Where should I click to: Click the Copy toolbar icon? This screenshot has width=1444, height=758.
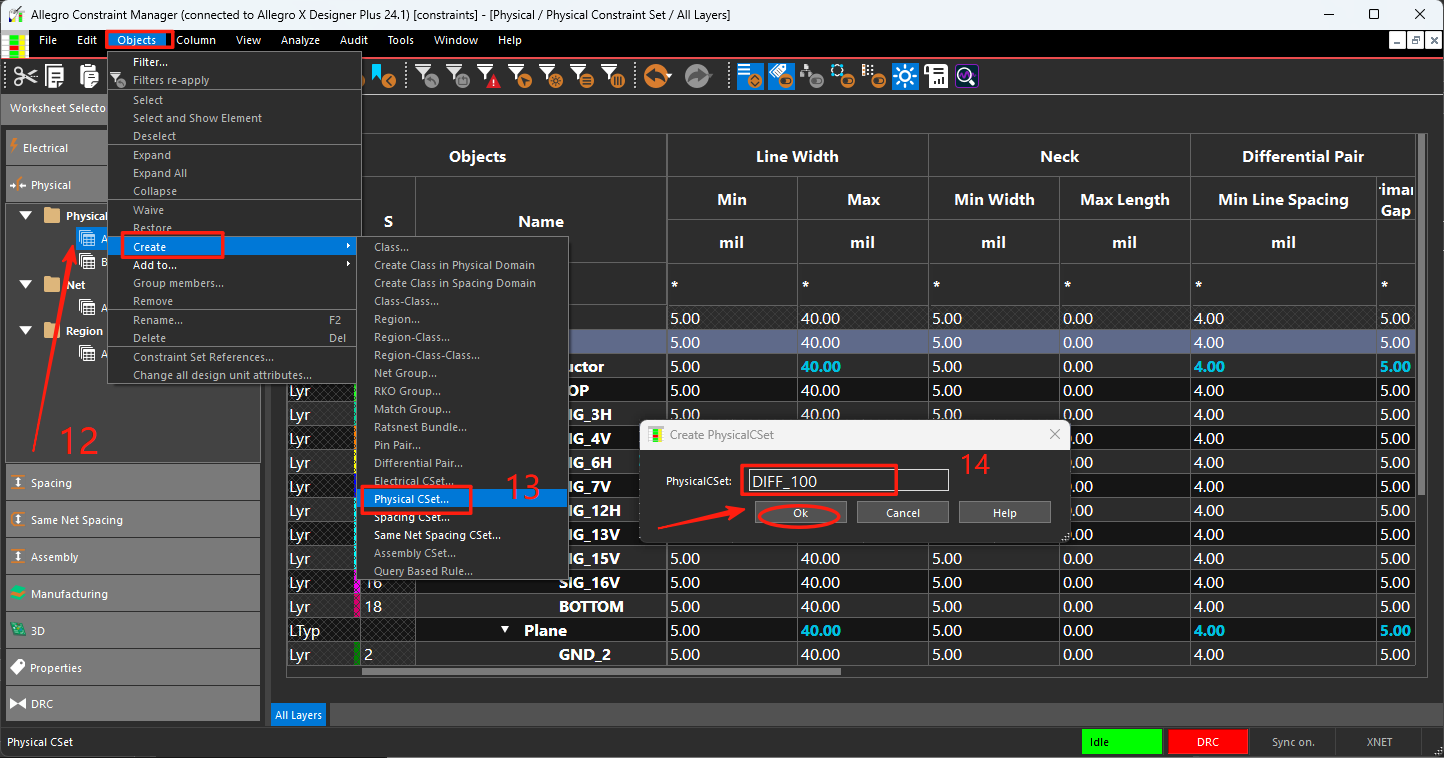(x=55, y=76)
